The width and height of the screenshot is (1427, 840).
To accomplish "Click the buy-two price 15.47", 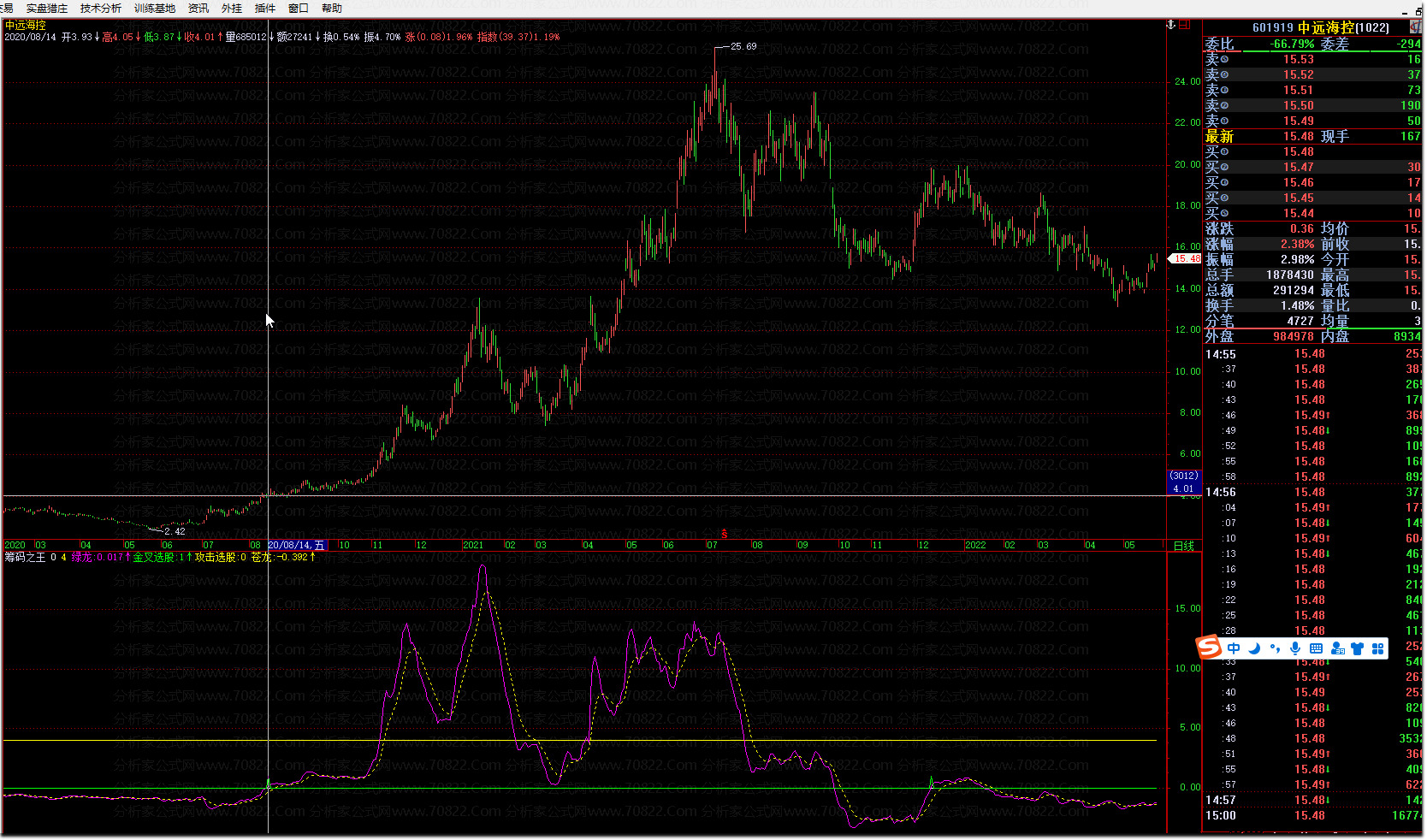I will point(1298,167).
